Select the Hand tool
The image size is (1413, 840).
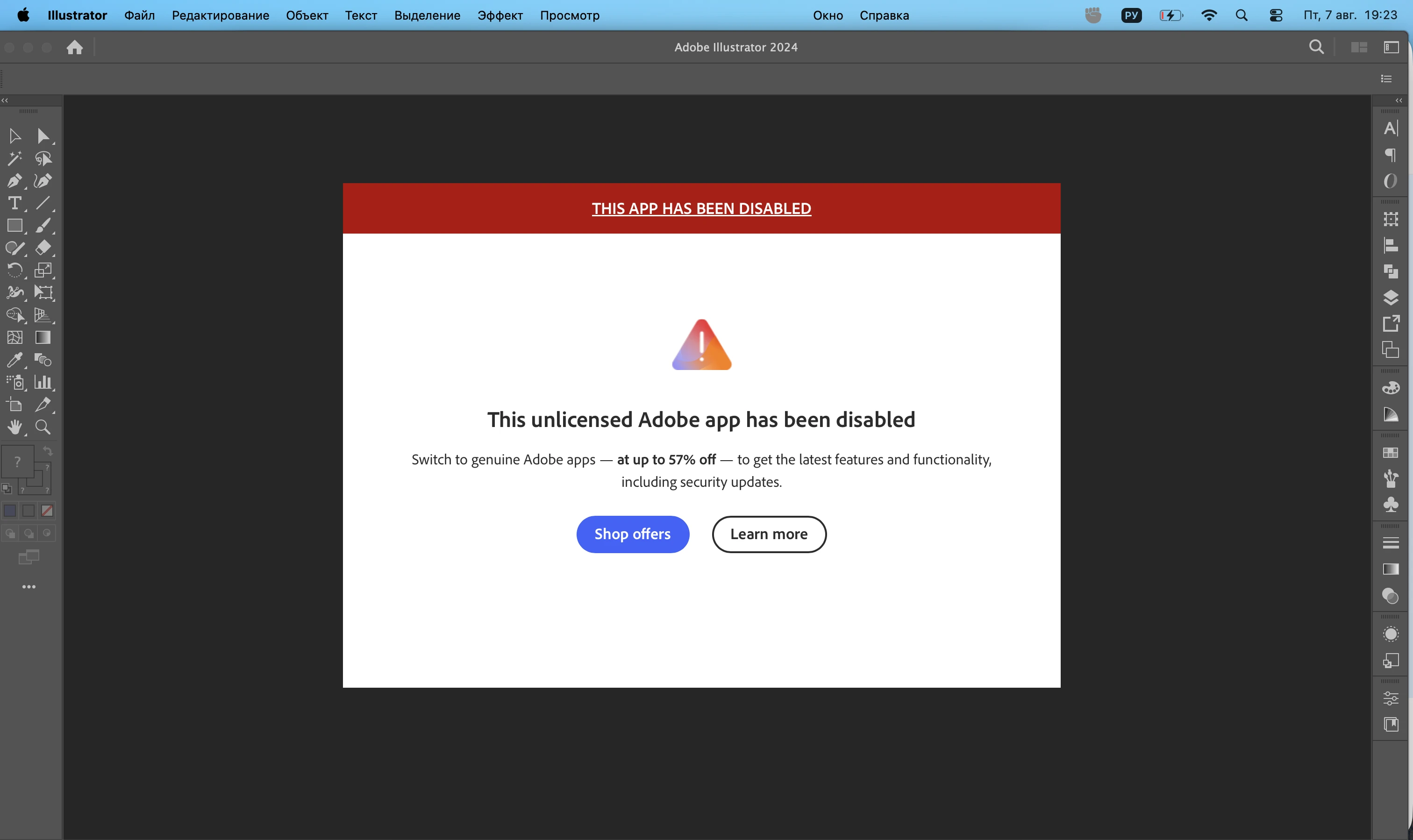tap(15, 427)
